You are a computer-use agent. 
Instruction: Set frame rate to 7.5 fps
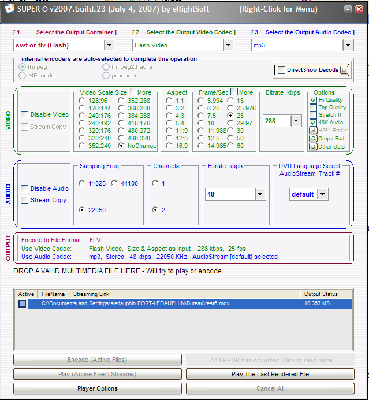point(200,115)
